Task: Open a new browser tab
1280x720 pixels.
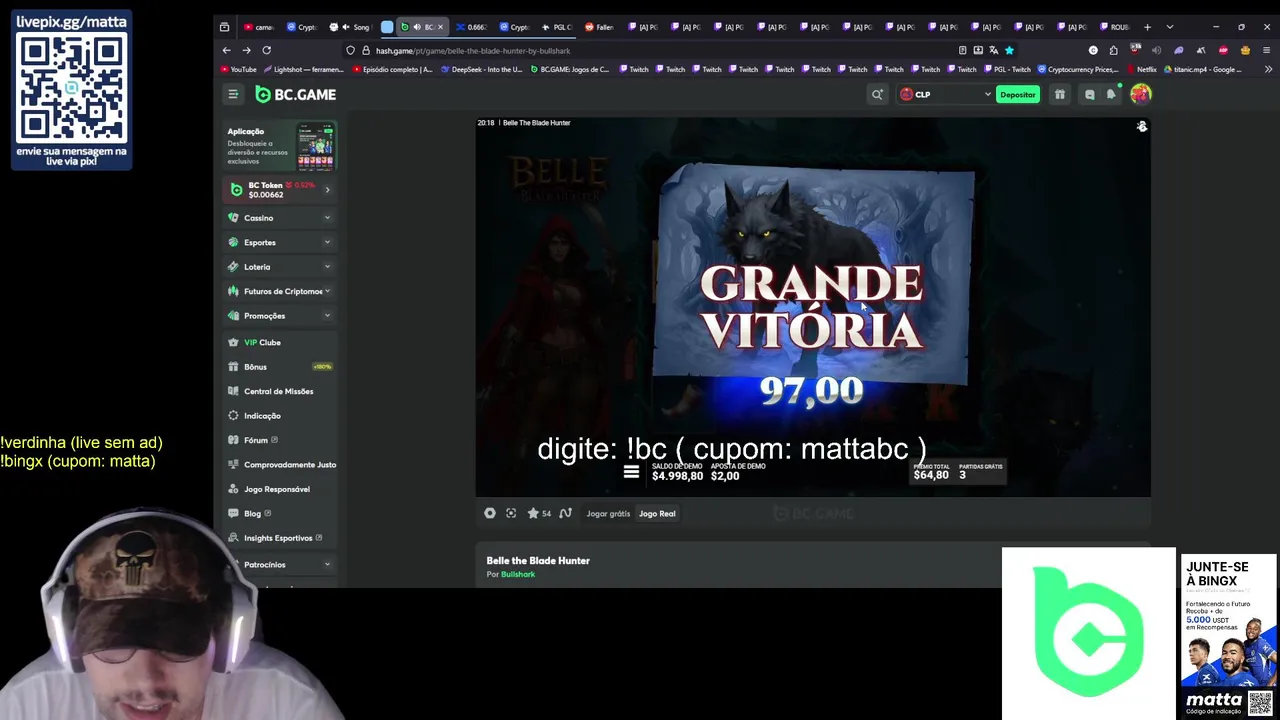Action: click(x=1147, y=27)
